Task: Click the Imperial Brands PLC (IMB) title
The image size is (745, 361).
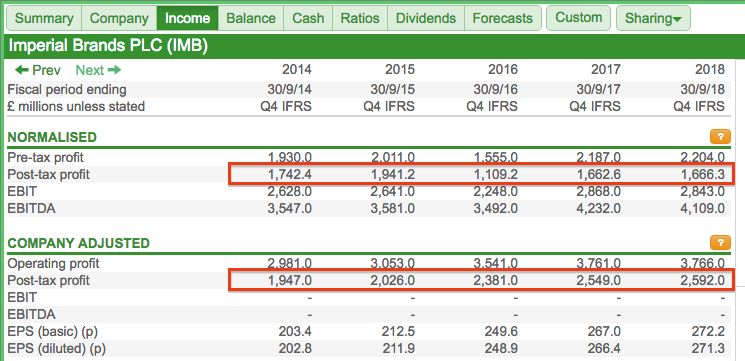Action: (108, 46)
